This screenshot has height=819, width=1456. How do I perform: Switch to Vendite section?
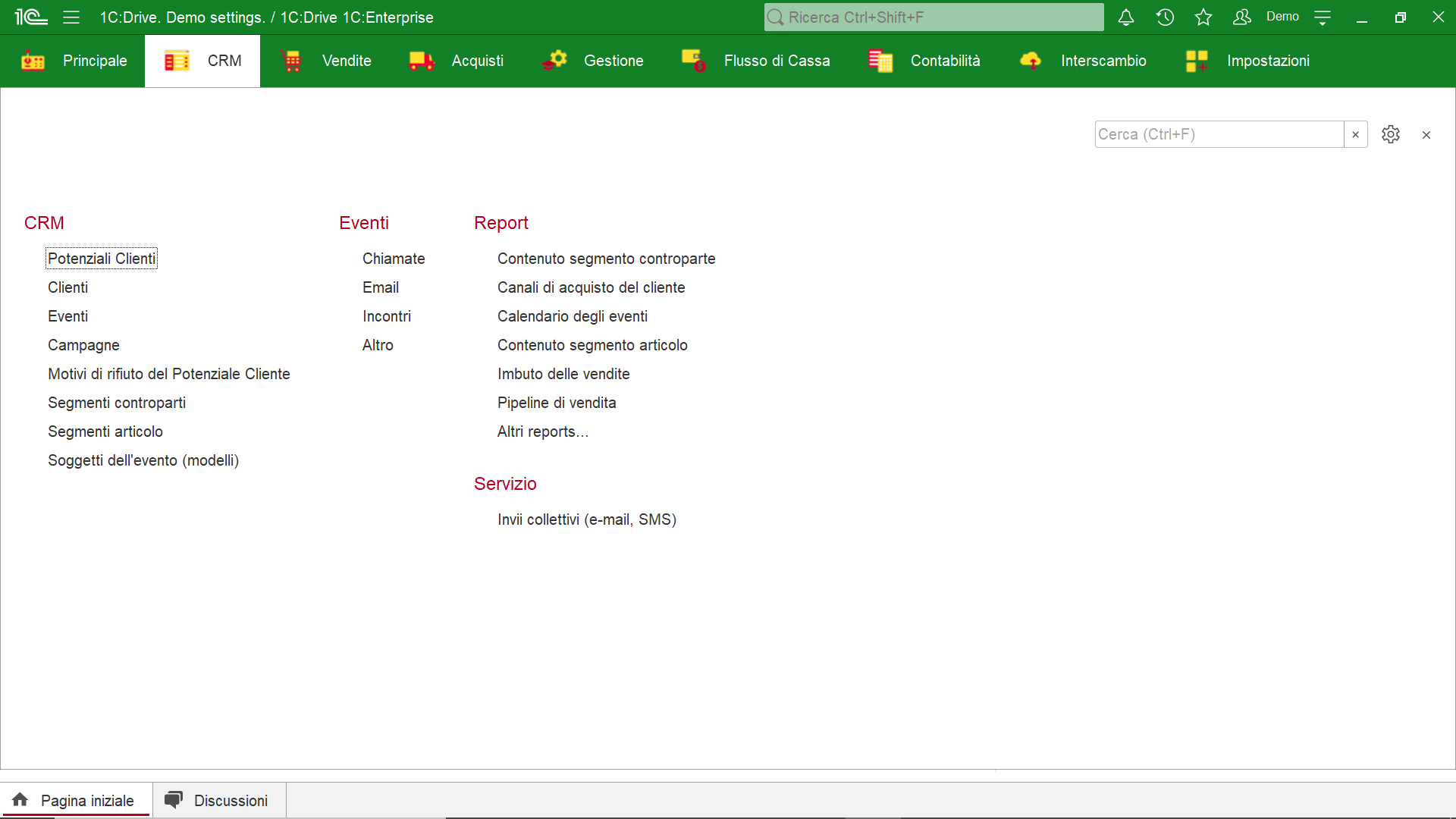pyautogui.click(x=347, y=61)
